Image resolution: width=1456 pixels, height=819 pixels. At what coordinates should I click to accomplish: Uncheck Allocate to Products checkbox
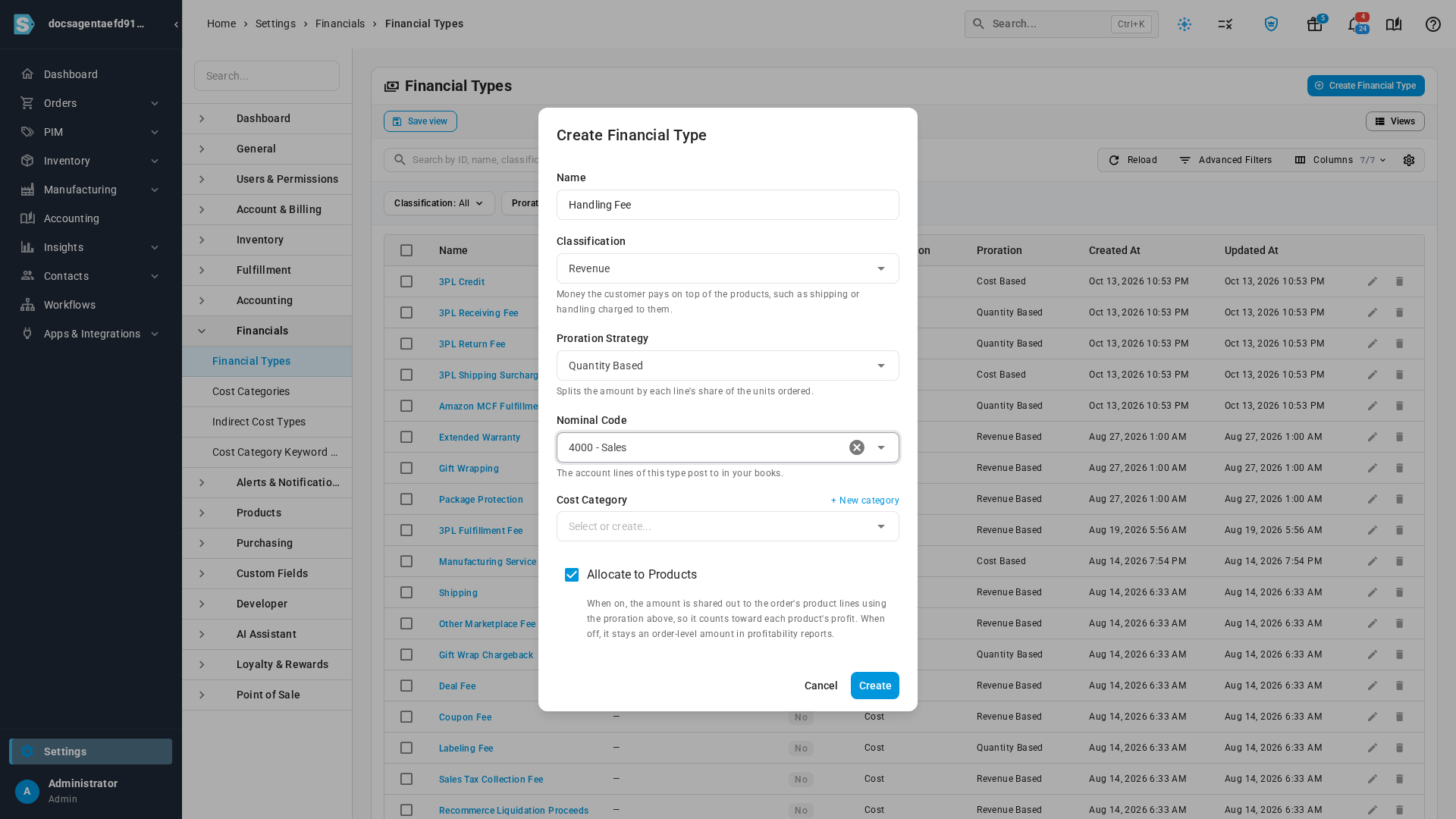(x=572, y=575)
